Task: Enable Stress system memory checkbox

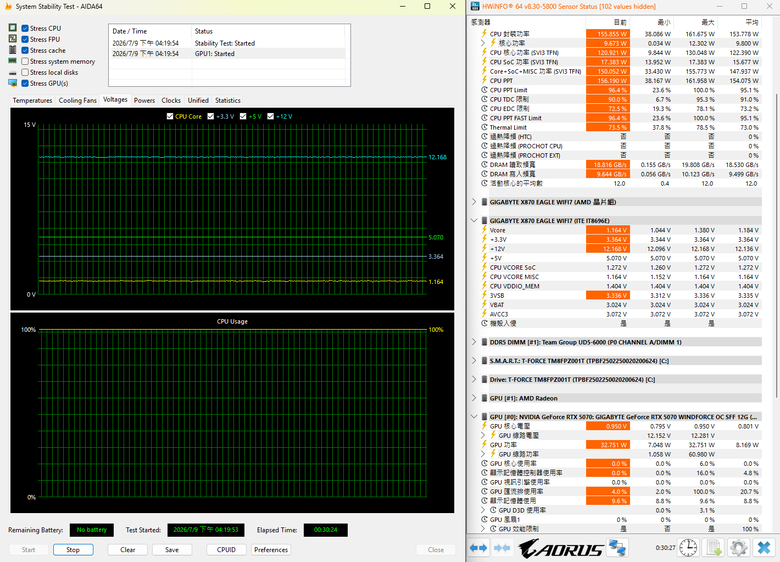Action: pyautogui.click(x=25, y=61)
